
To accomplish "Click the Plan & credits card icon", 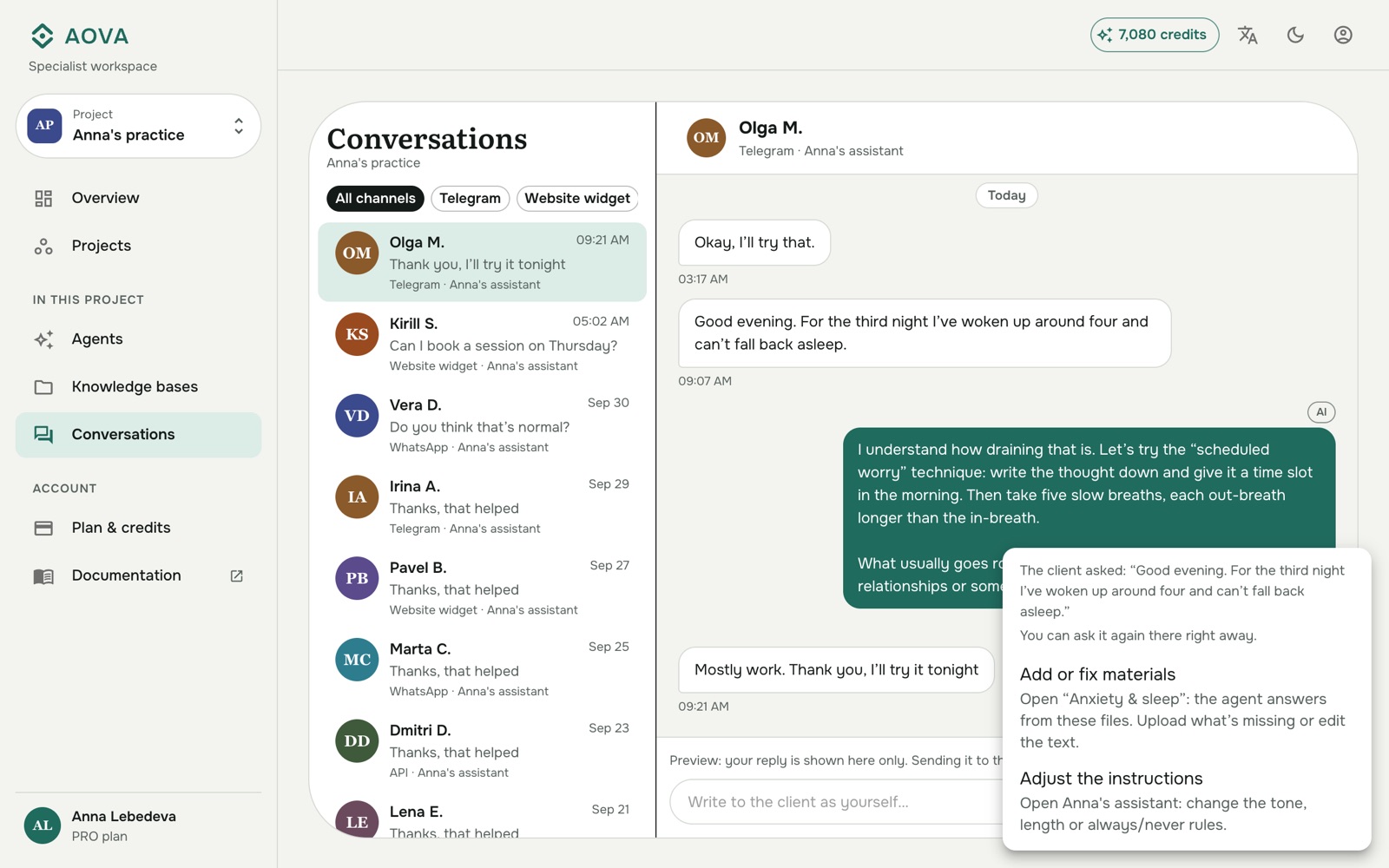I will click(43, 528).
